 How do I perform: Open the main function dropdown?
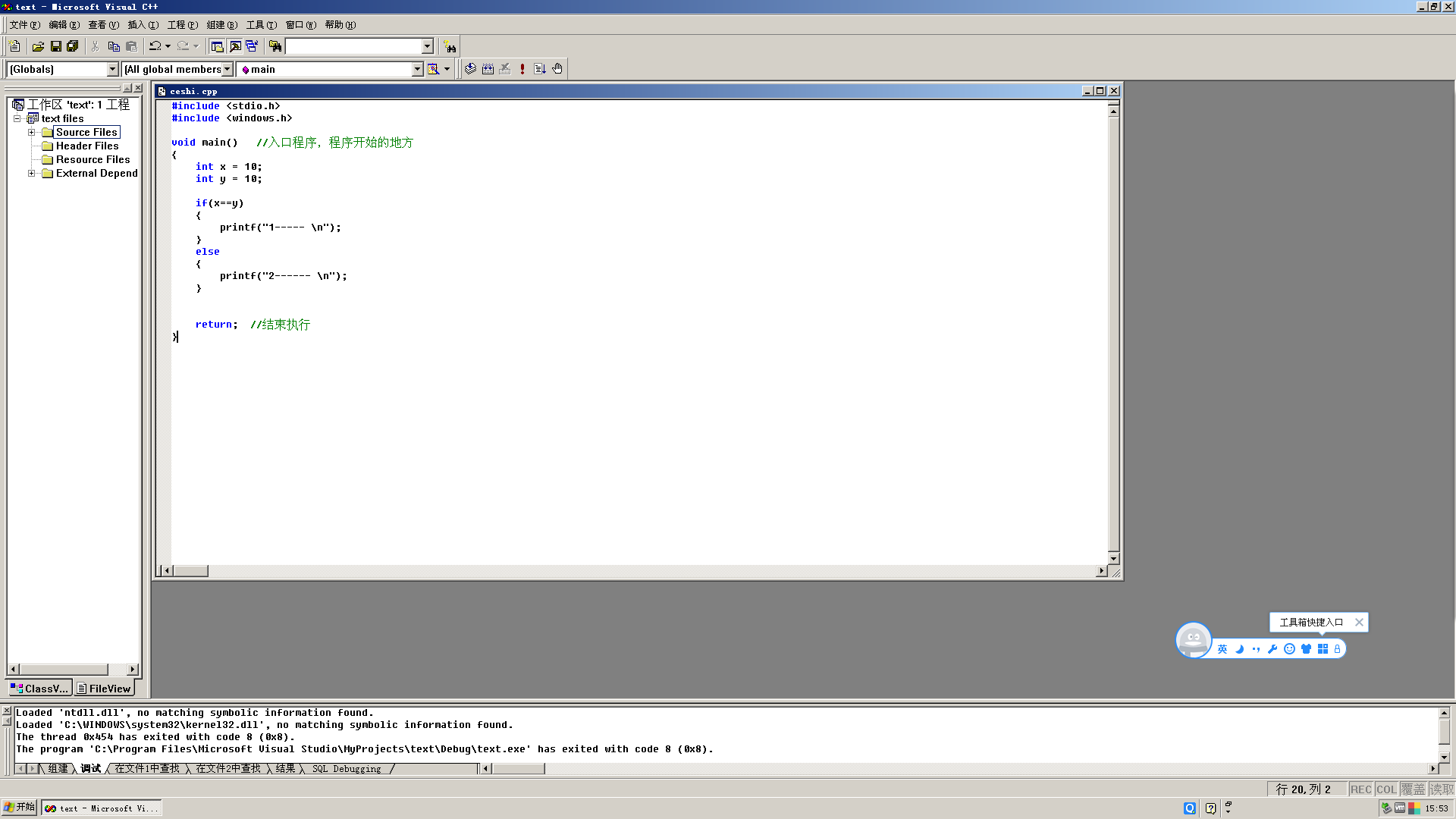tap(417, 69)
